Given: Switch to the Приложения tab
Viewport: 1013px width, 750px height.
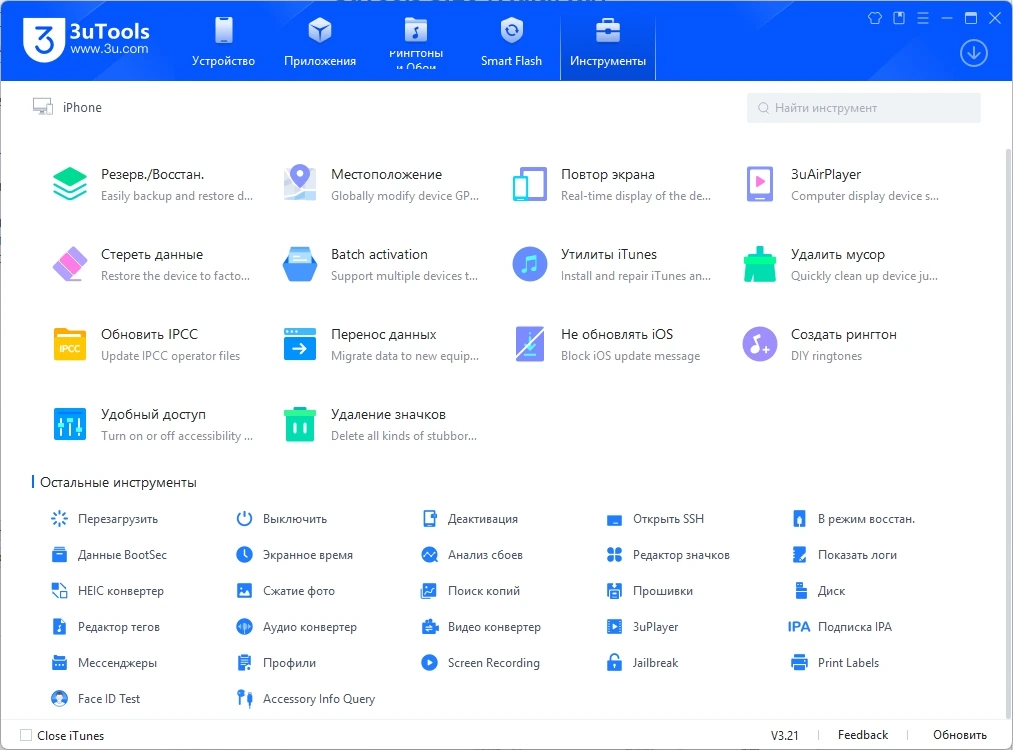Looking at the screenshot, I should (x=320, y=43).
